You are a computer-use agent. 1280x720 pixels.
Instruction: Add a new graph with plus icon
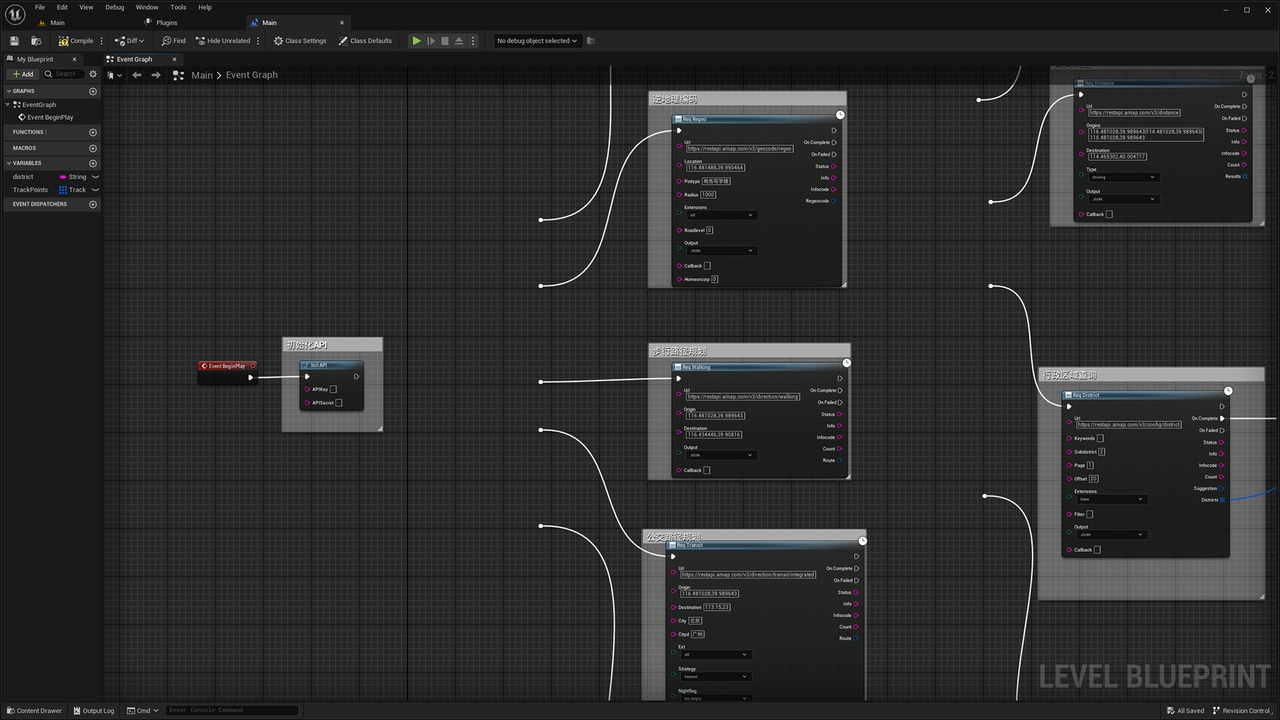93,91
